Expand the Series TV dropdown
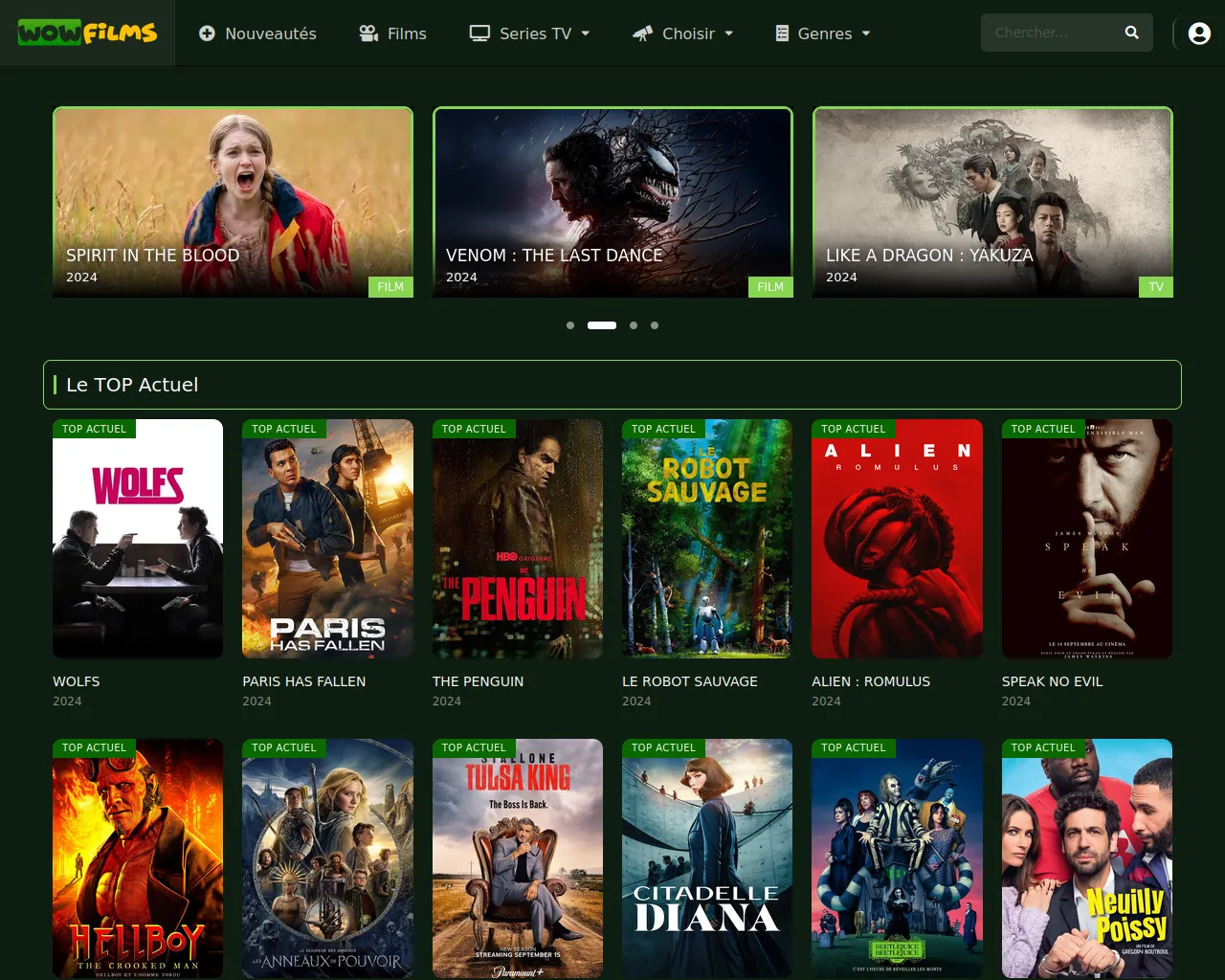Image resolution: width=1225 pixels, height=980 pixels. [529, 33]
